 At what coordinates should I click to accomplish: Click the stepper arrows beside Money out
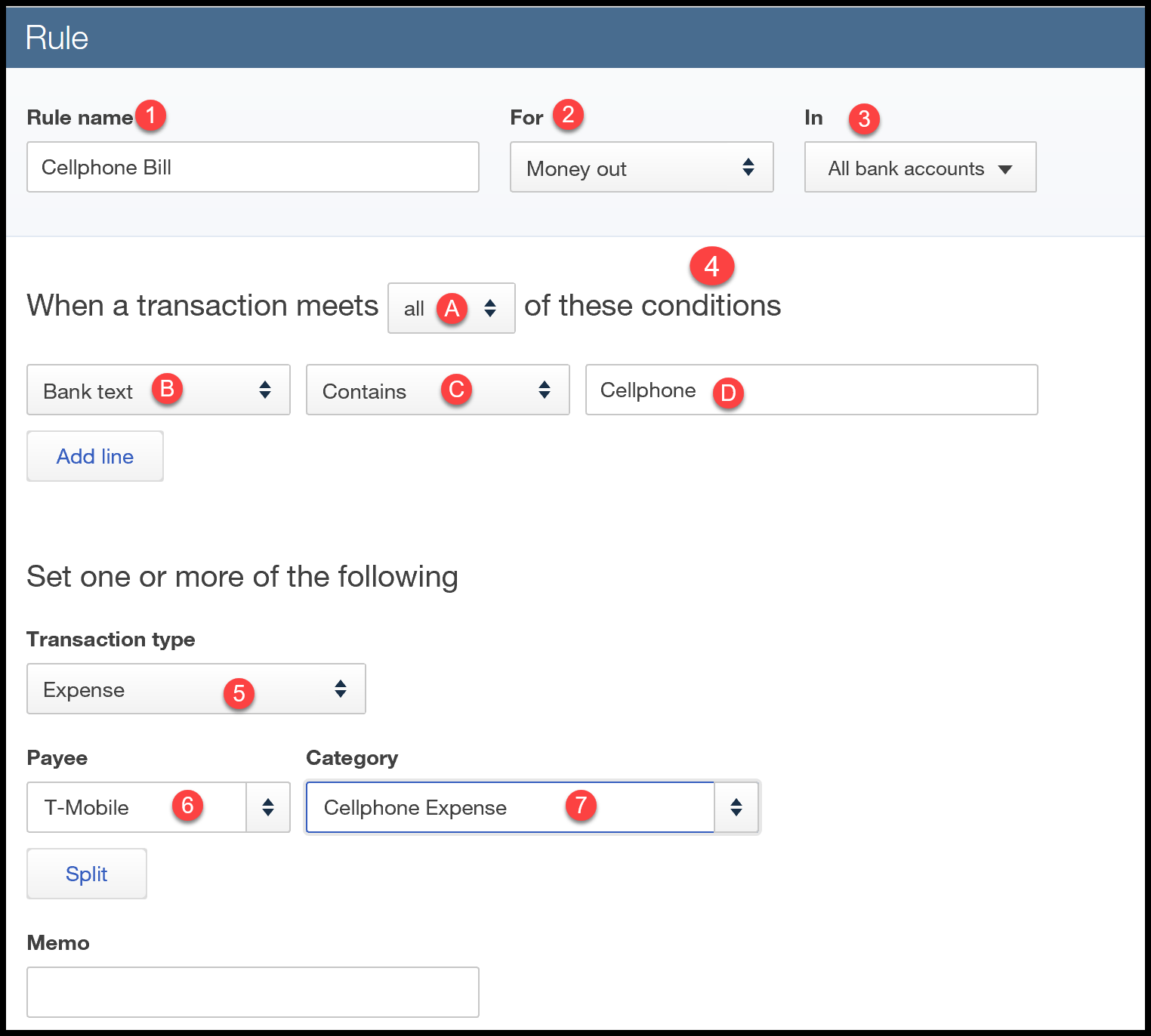coord(748,167)
